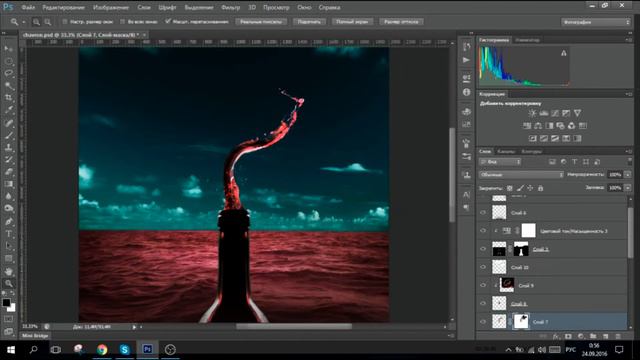Open the Mini Bridge panel
This screenshot has width=640, height=360.
click(x=35, y=336)
